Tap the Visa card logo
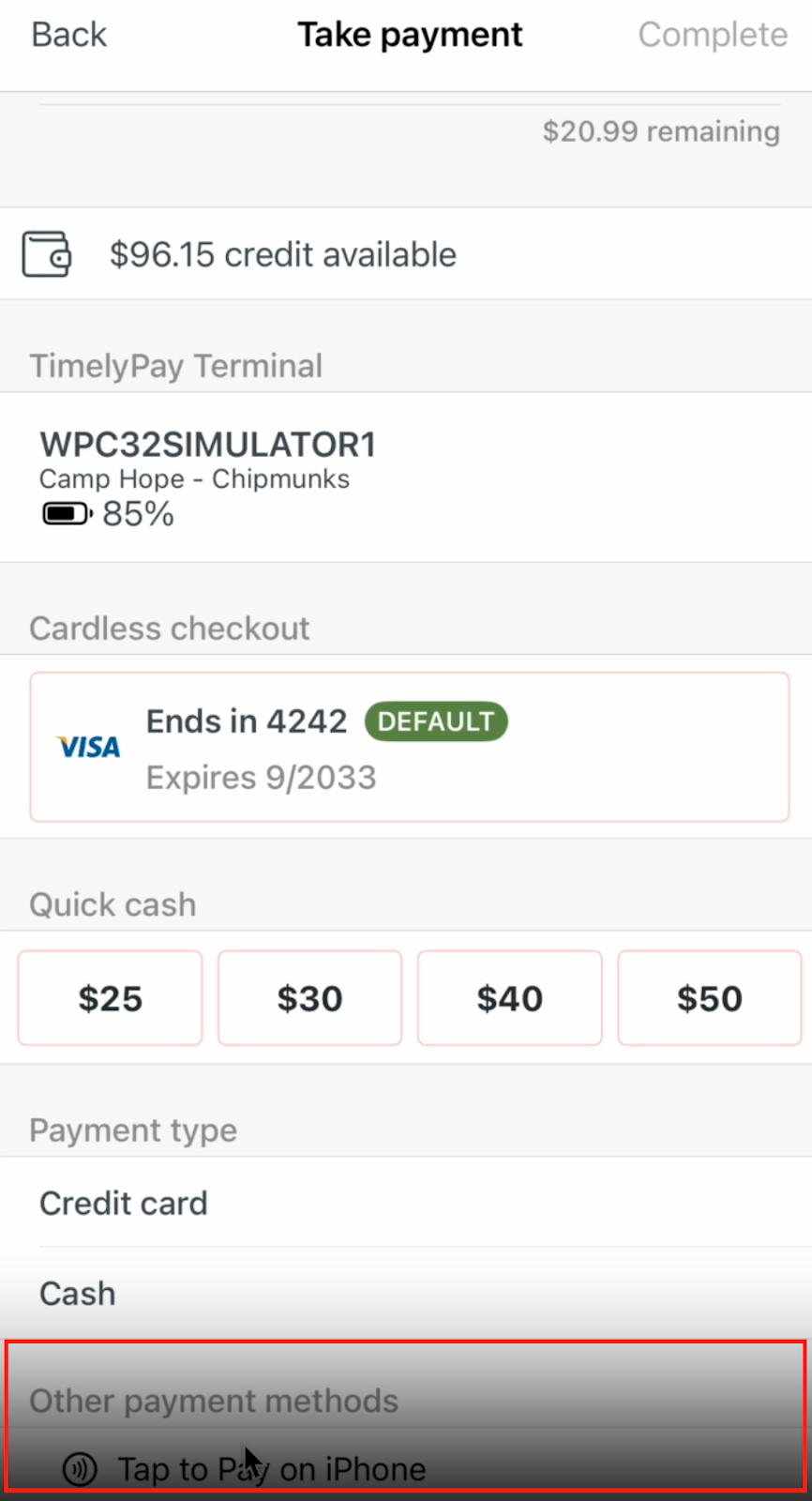Image resolution: width=812 pixels, height=1501 pixels. click(89, 747)
